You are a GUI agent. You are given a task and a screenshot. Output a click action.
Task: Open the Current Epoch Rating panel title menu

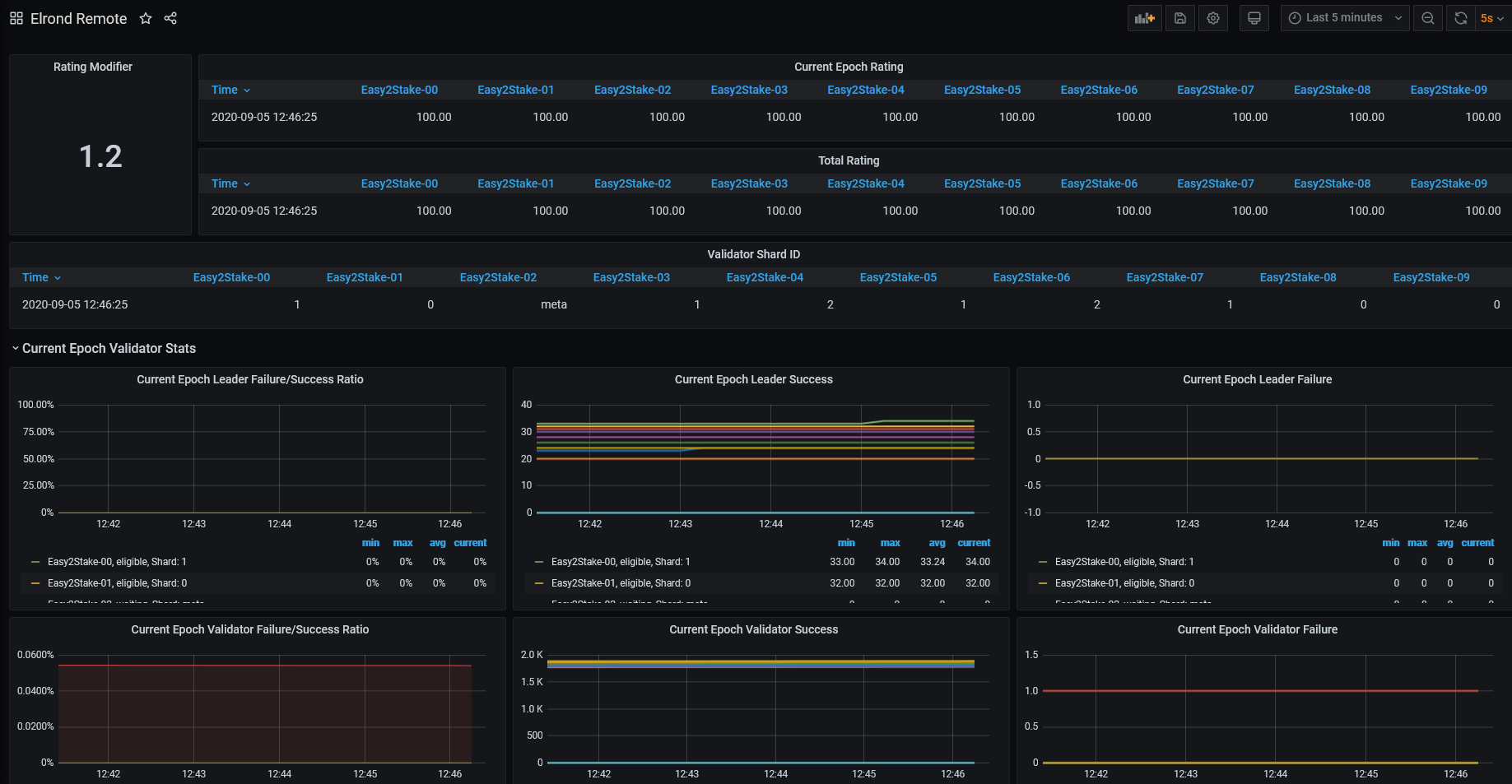pyautogui.click(x=849, y=67)
